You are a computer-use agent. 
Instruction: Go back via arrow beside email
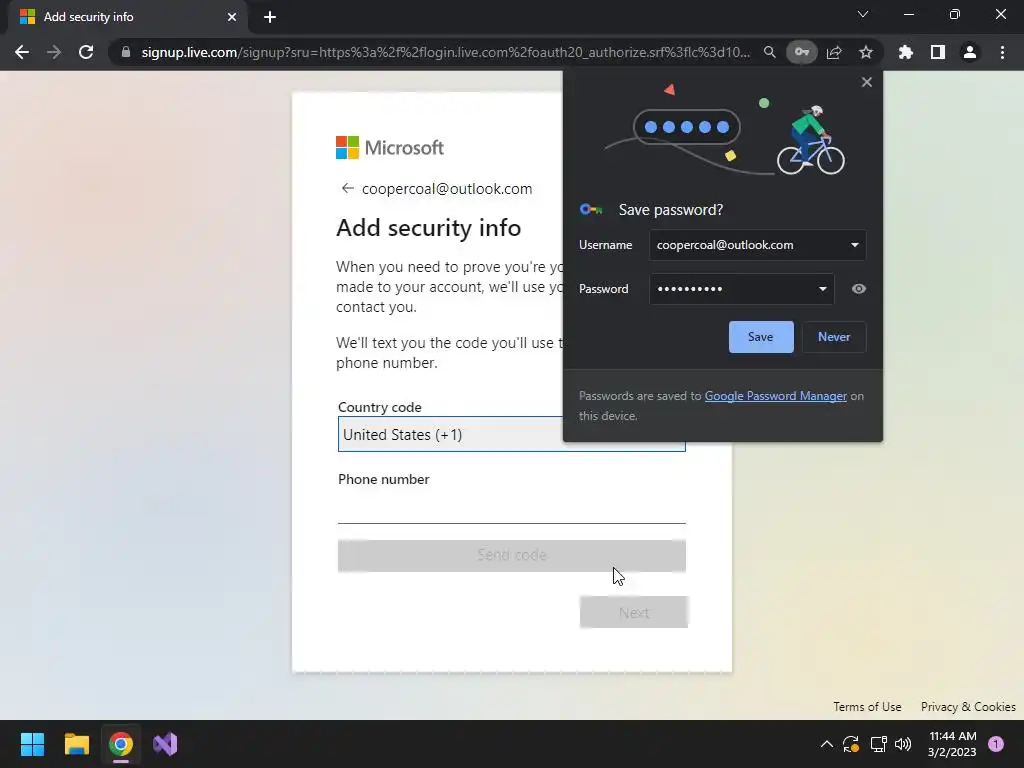tap(347, 189)
